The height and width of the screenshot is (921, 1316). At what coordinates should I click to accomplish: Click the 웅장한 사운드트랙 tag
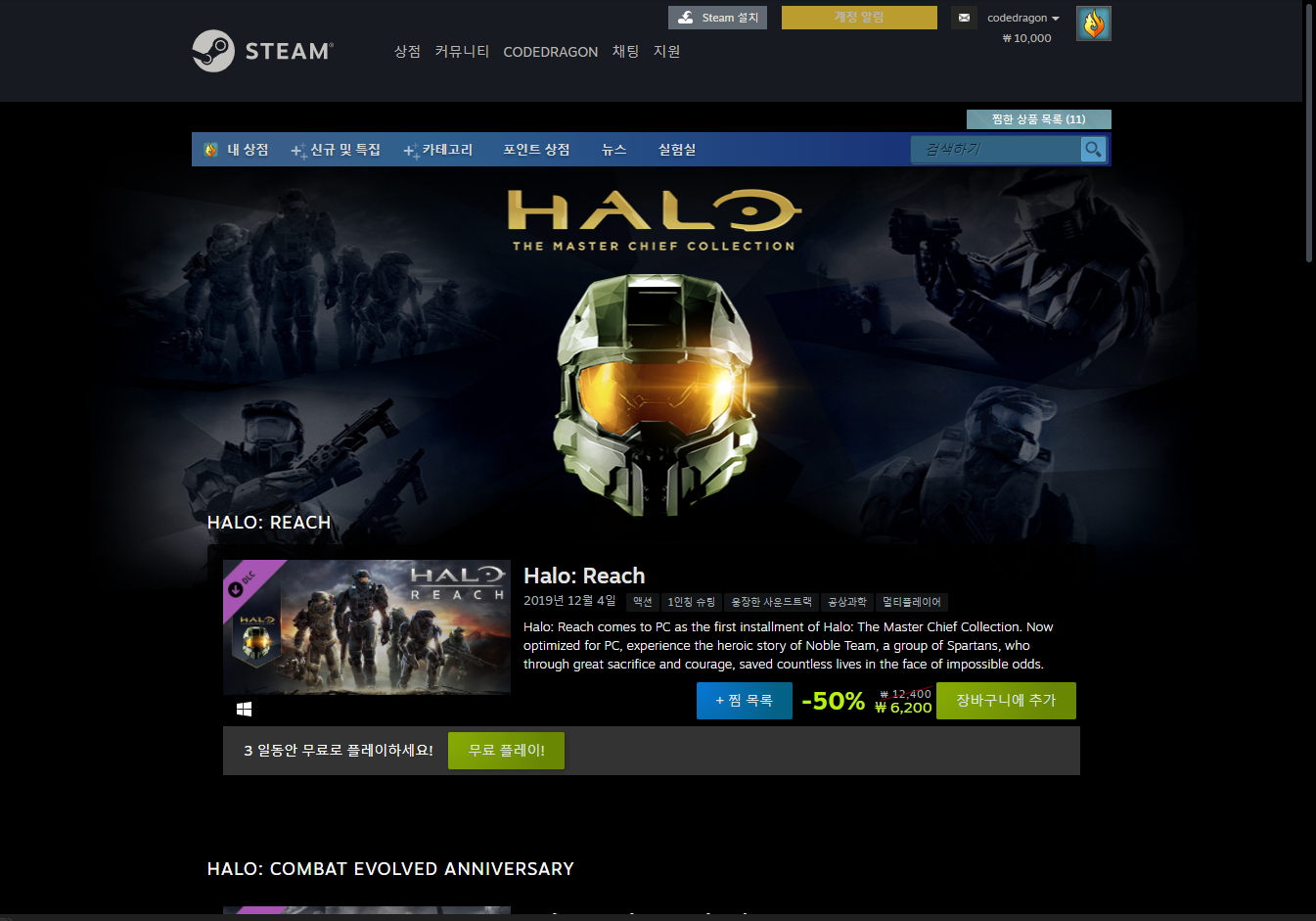pyautogui.click(x=771, y=602)
